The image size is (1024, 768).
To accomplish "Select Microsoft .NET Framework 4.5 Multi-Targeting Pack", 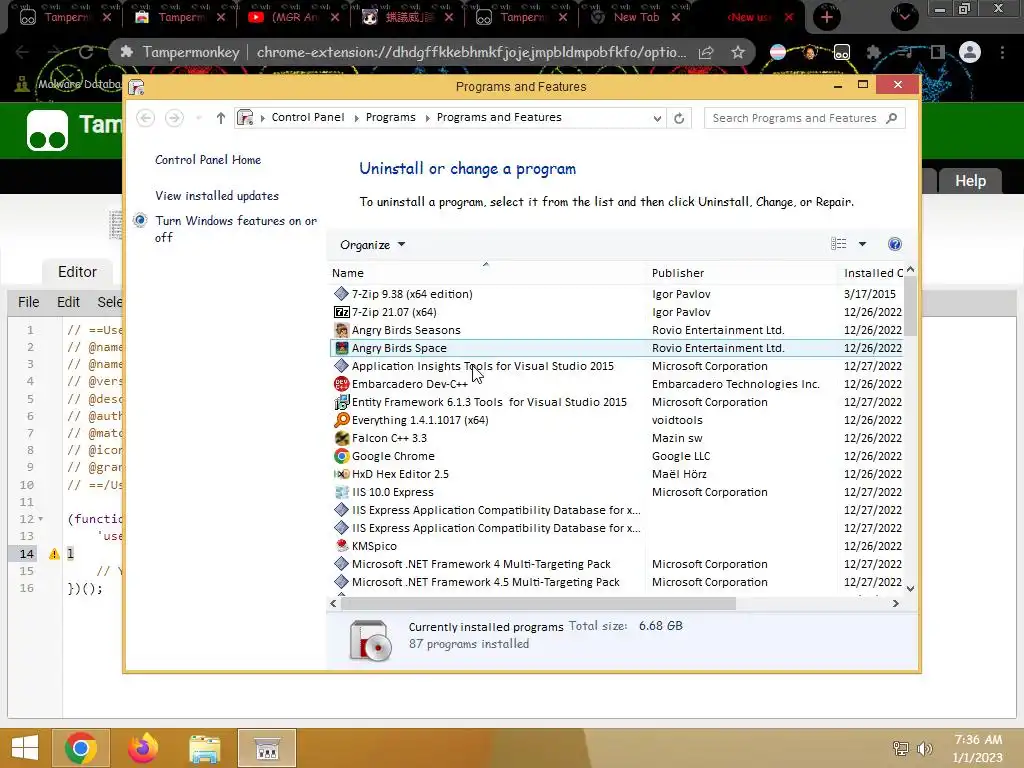I will tap(616, 582).
